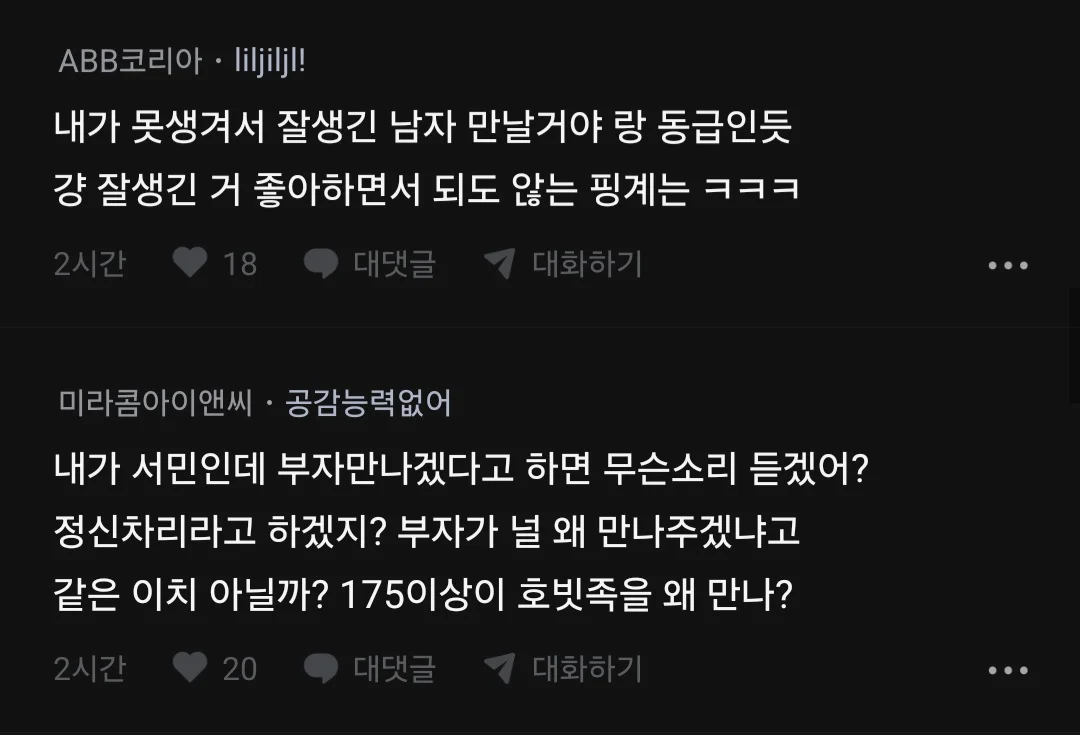Click the like count 20 on the second comment

[x=240, y=668]
